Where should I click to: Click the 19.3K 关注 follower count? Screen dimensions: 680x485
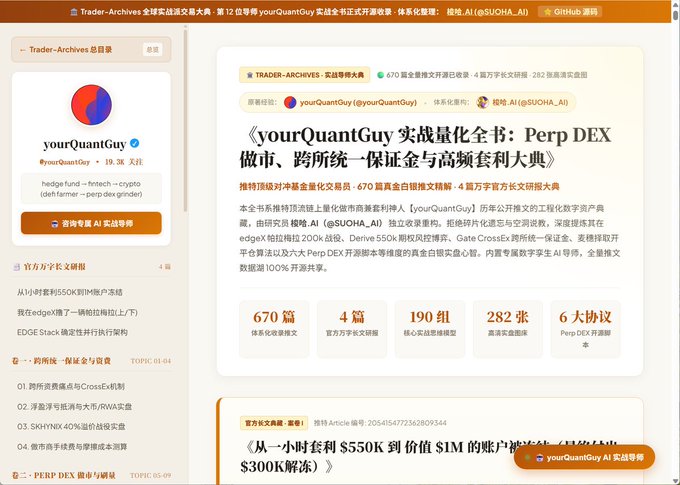(124, 162)
